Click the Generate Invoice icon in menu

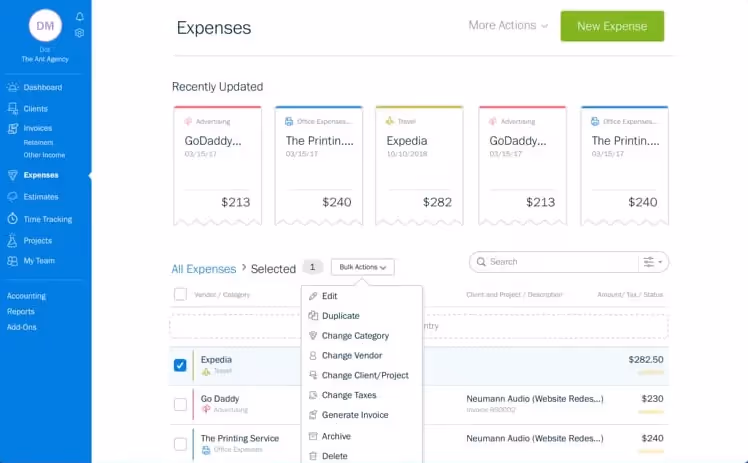pos(313,415)
